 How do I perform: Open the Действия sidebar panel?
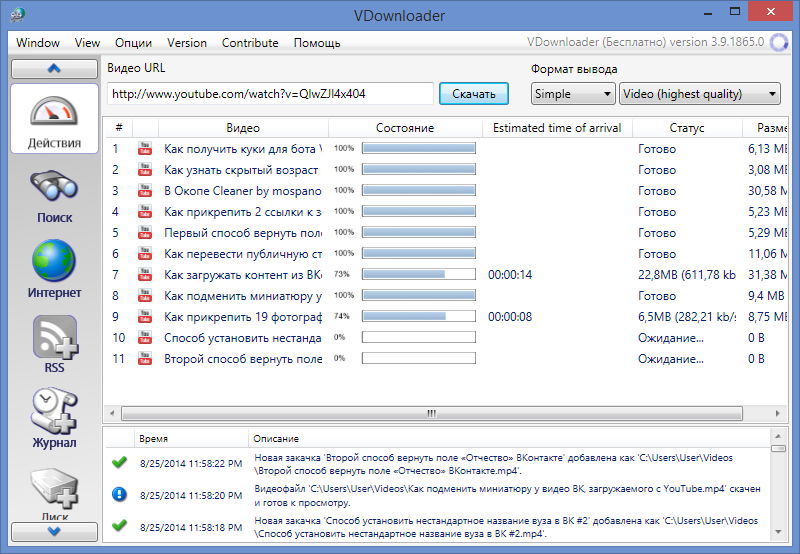pyautogui.click(x=54, y=118)
